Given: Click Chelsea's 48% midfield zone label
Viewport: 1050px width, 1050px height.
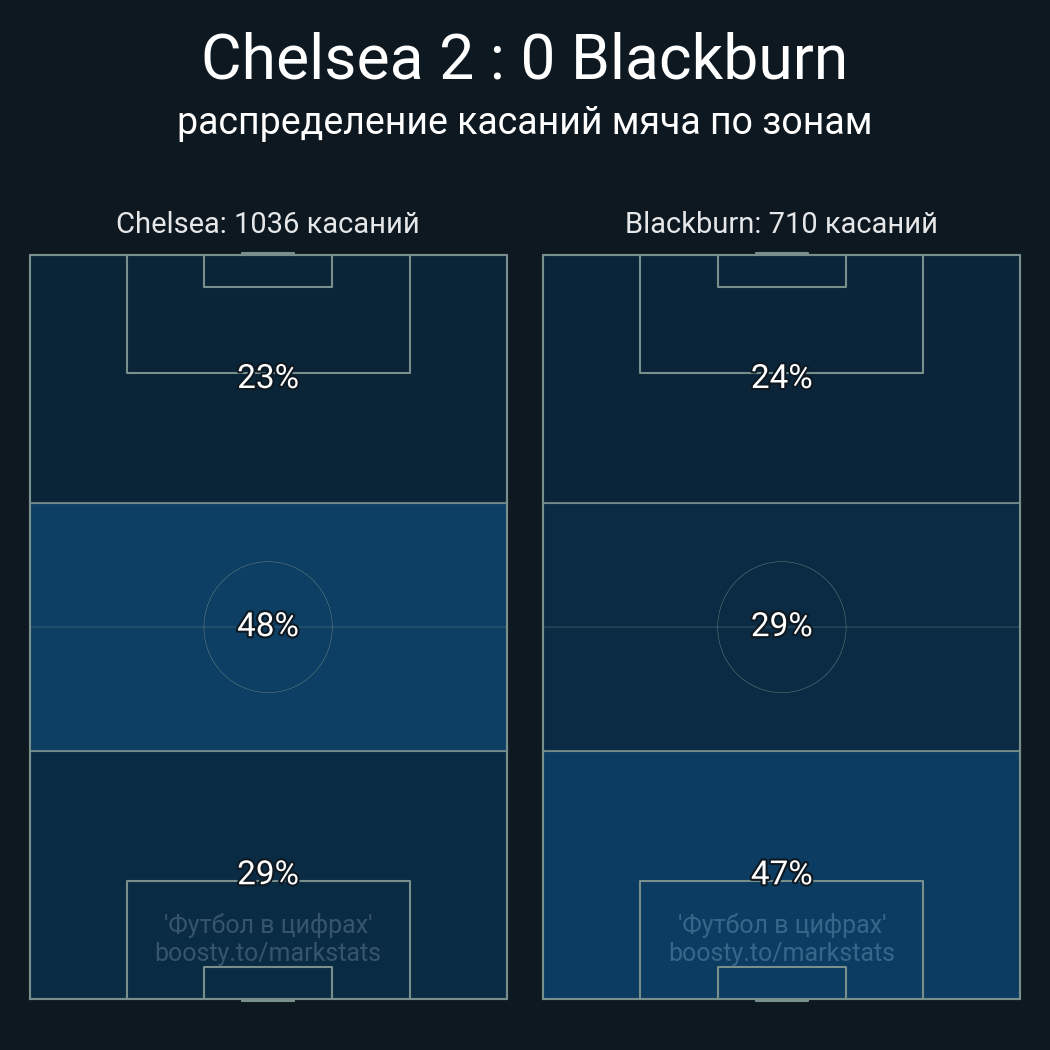Looking at the screenshot, I should (268, 625).
